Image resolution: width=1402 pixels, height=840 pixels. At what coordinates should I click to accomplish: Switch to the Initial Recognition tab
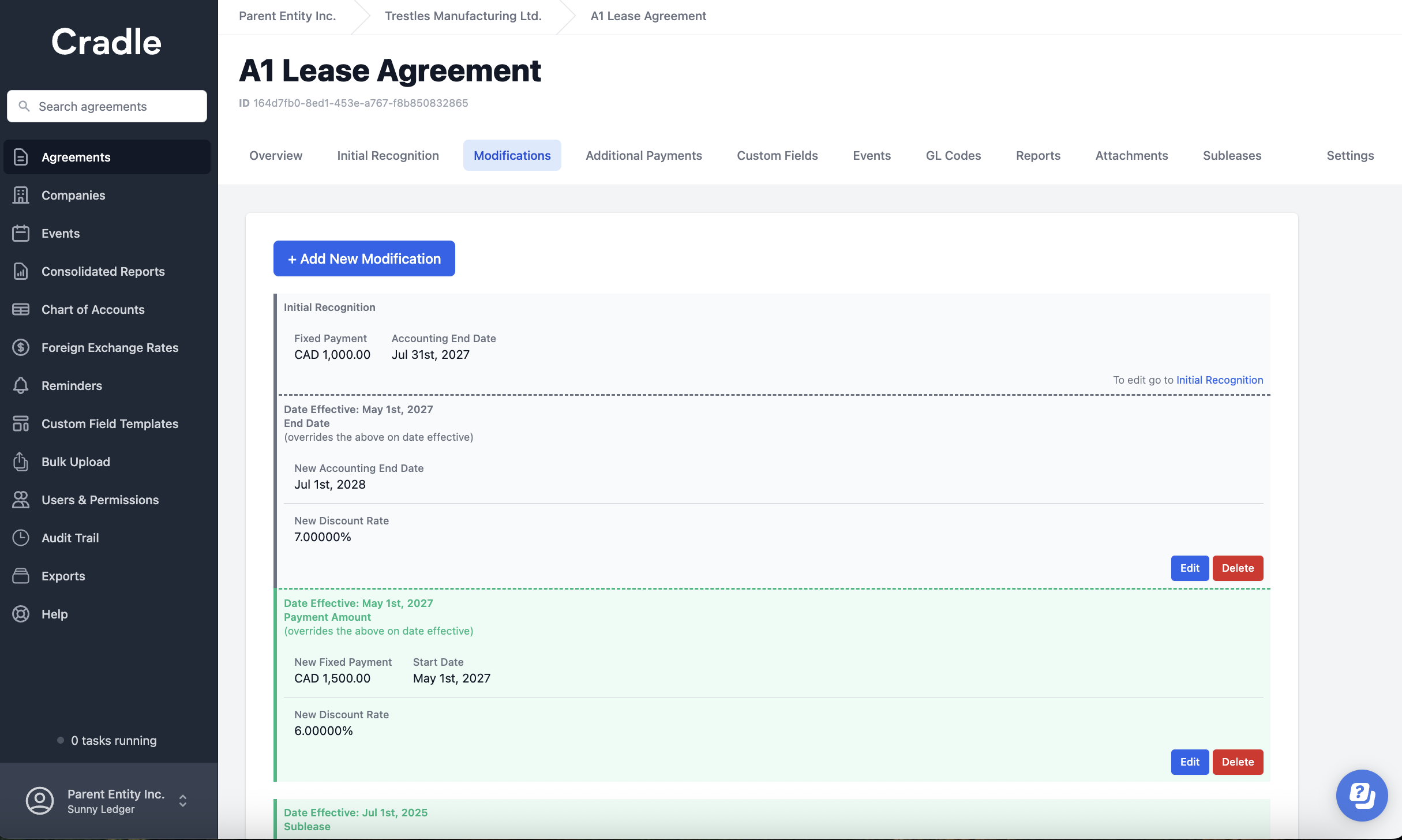pyautogui.click(x=388, y=155)
